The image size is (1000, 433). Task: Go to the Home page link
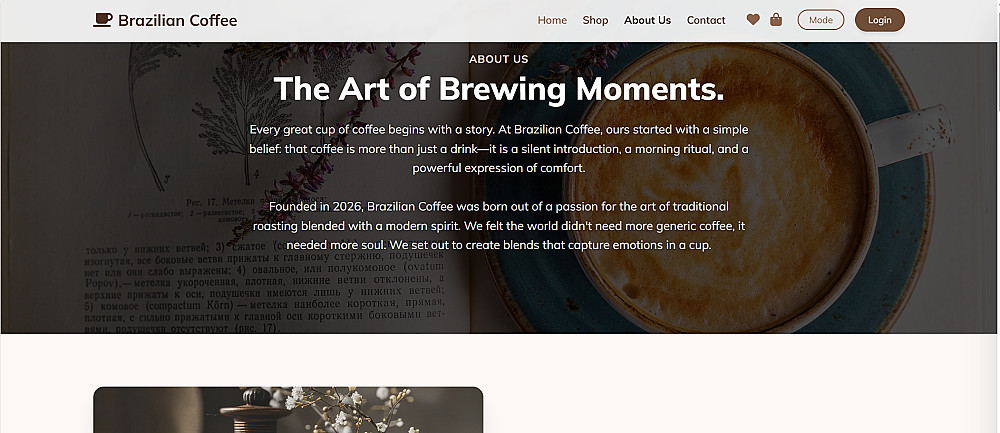[x=552, y=20]
